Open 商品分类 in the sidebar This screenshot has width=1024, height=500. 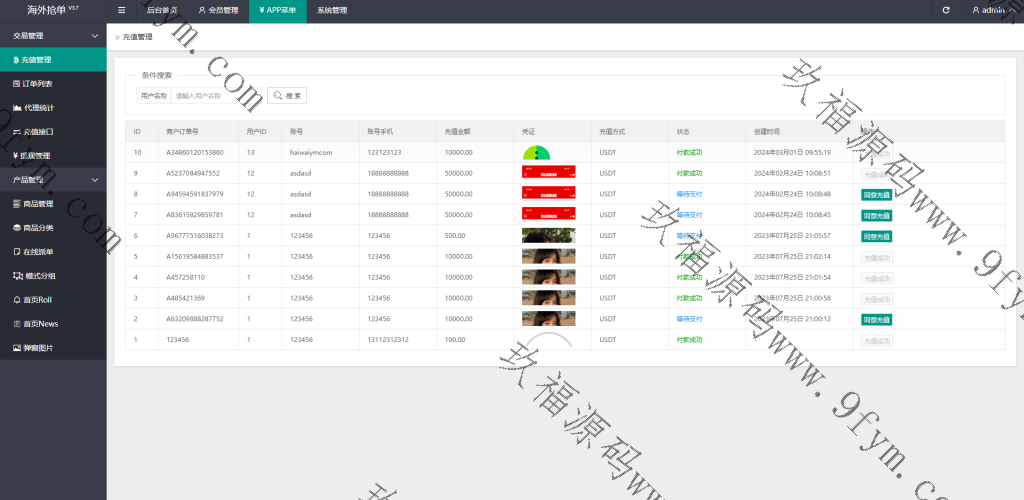point(38,227)
